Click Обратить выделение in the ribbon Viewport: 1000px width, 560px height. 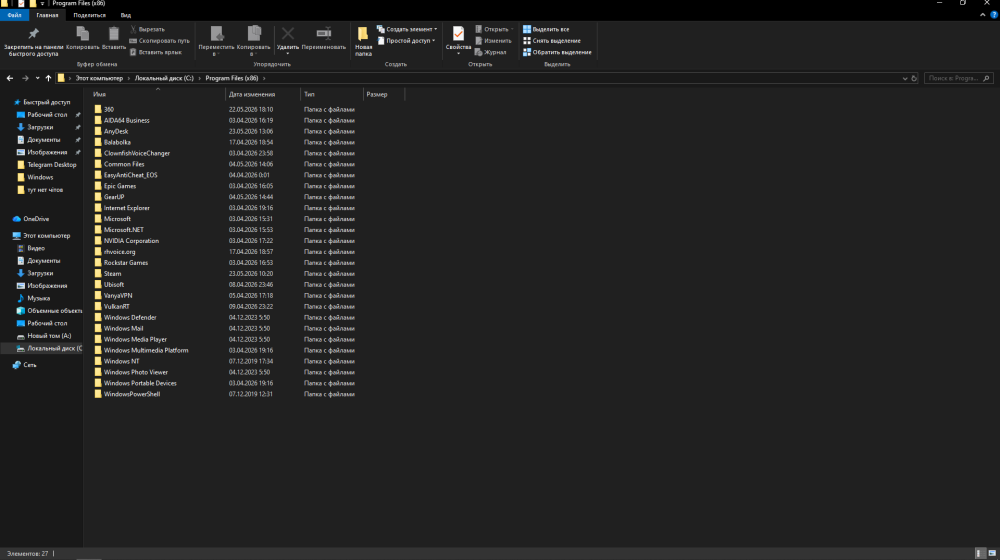coord(557,52)
